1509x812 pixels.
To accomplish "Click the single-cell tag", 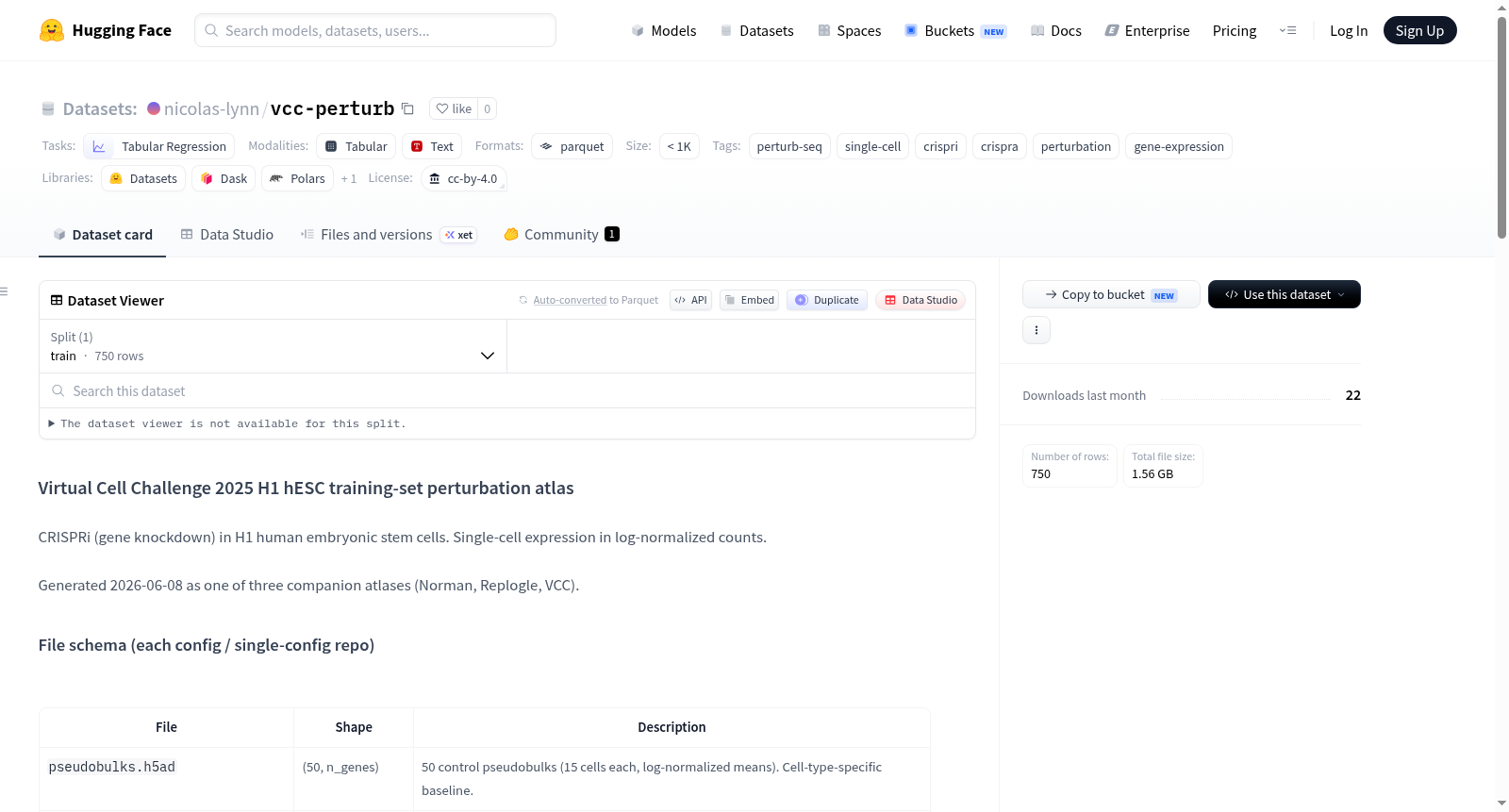I will click(x=872, y=146).
